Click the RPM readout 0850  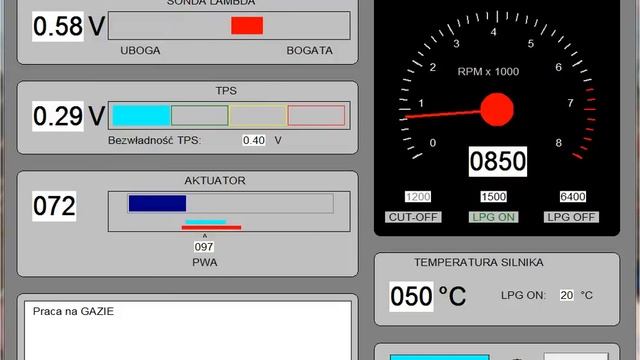tap(498, 162)
